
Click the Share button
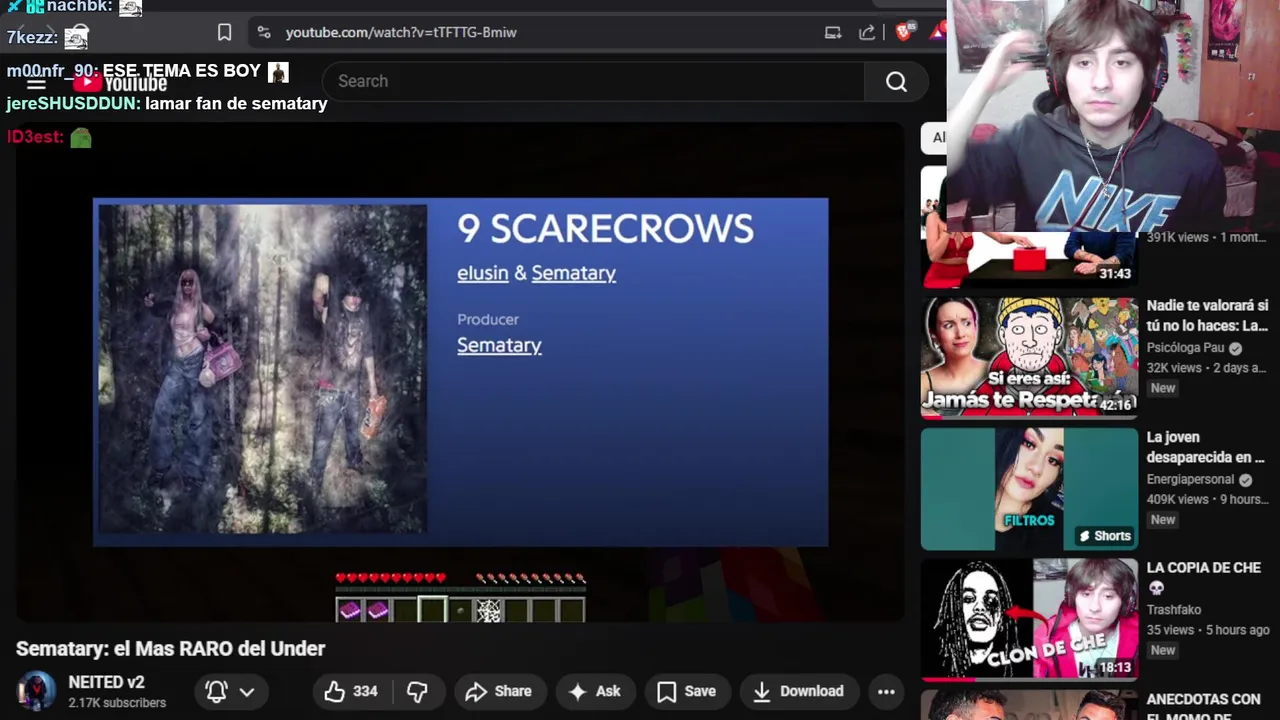coord(498,691)
